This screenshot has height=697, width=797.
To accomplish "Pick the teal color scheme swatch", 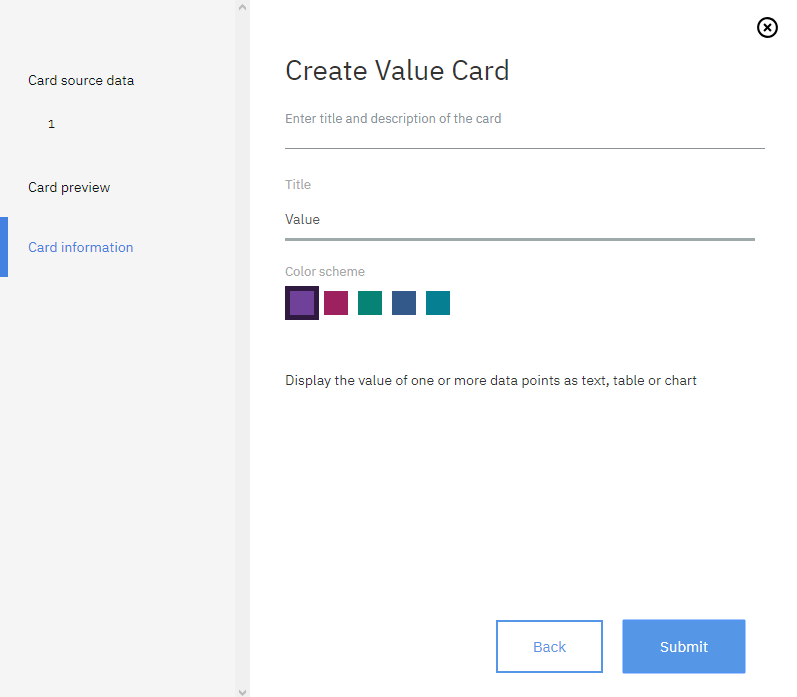I will [x=438, y=303].
